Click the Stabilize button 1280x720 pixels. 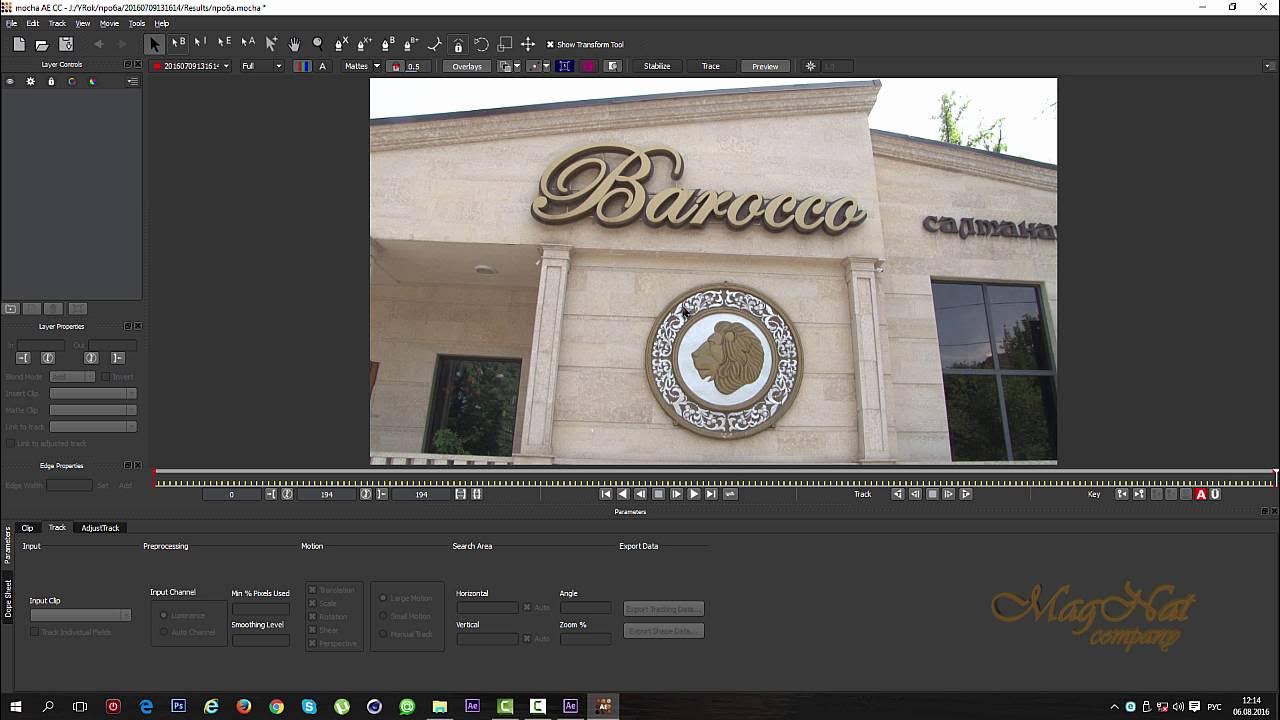tap(657, 66)
